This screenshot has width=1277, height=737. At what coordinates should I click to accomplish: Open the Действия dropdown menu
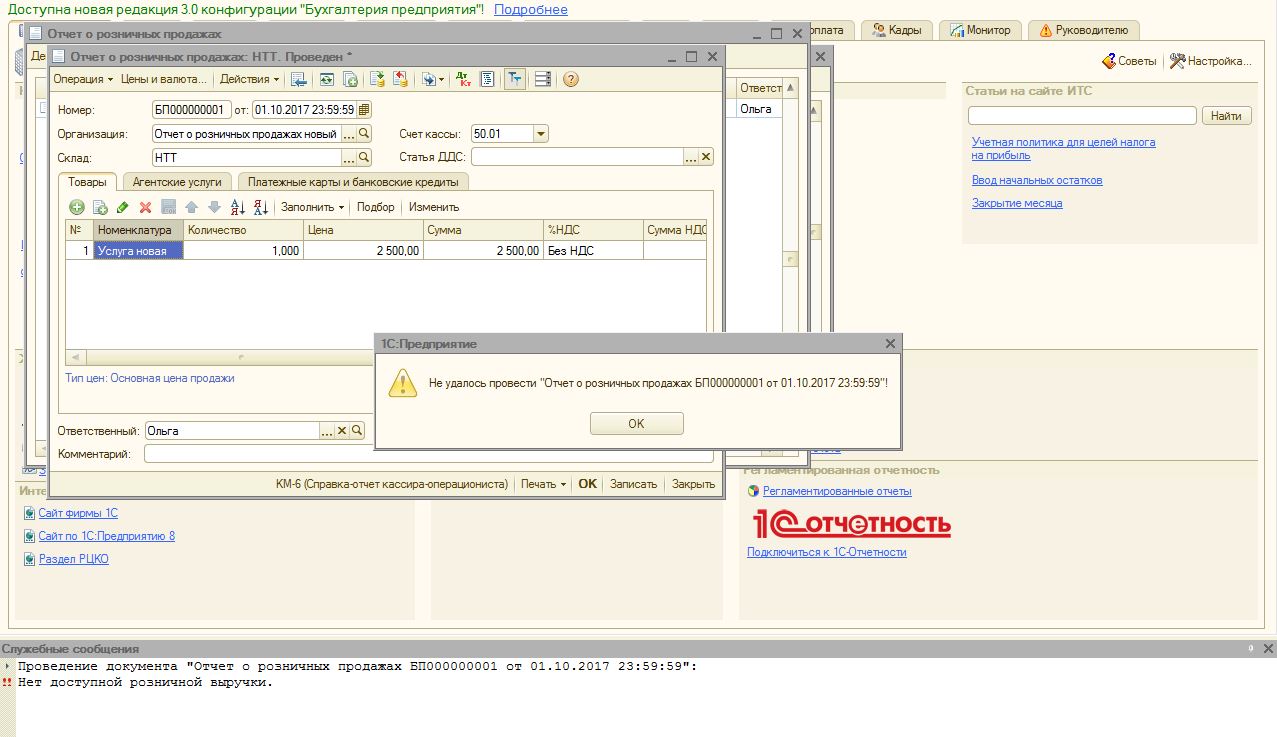coord(250,79)
